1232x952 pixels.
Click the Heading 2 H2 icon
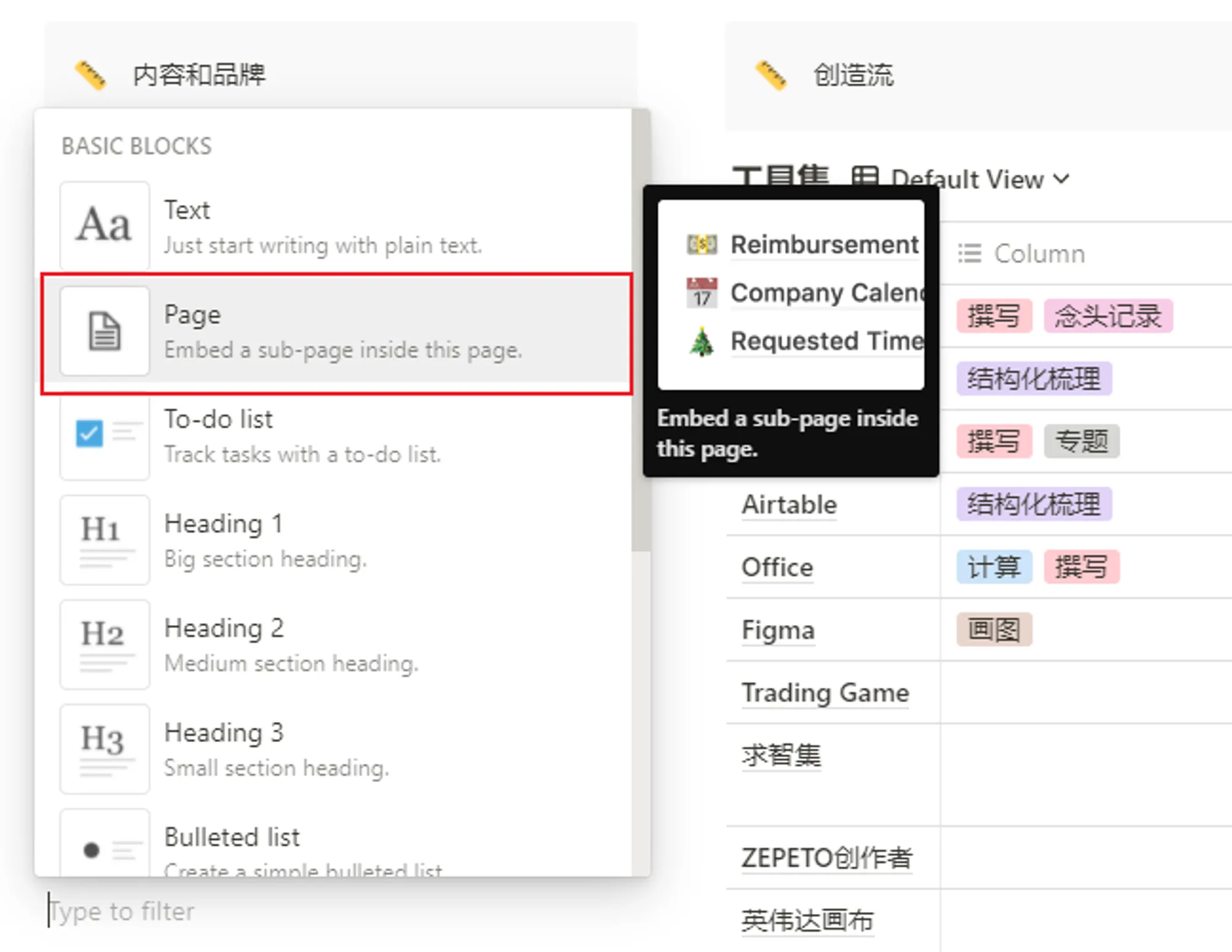105,645
